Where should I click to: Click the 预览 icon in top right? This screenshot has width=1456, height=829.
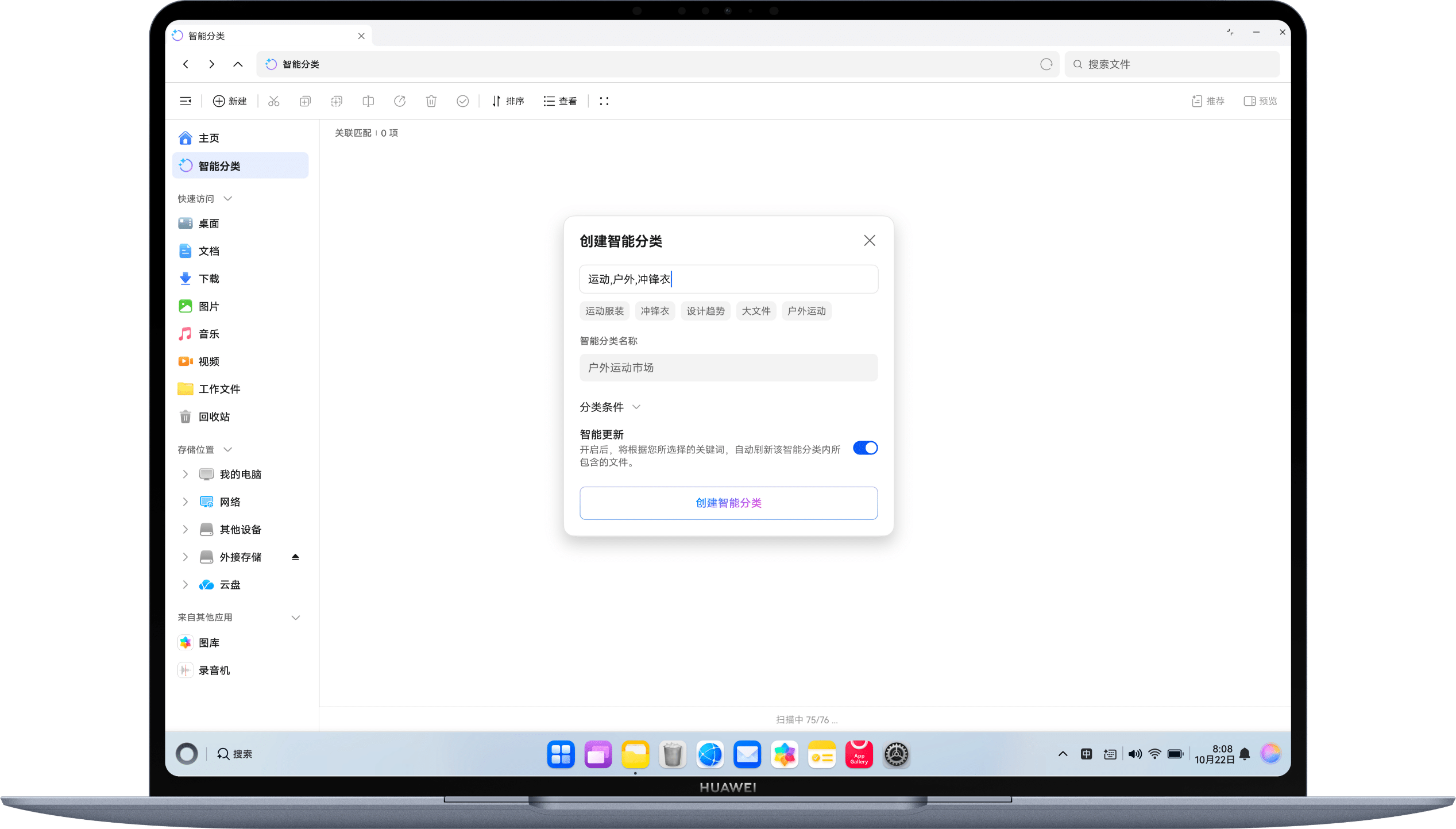[x=1260, y=101]
